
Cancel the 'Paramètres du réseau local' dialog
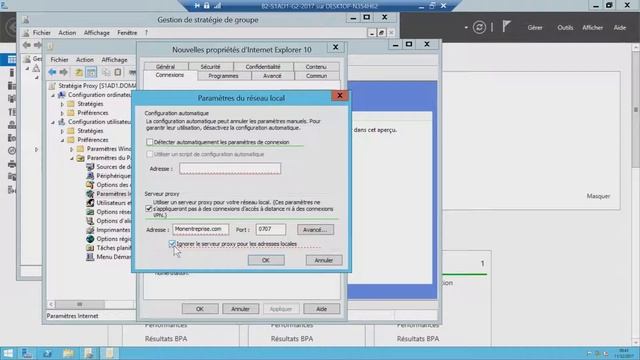[324, 260]
